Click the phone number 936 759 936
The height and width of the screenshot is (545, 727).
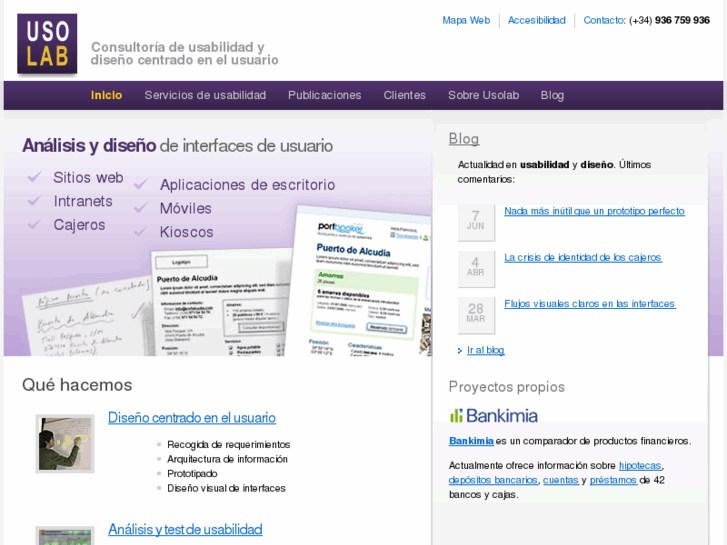[x=682, y=20]
